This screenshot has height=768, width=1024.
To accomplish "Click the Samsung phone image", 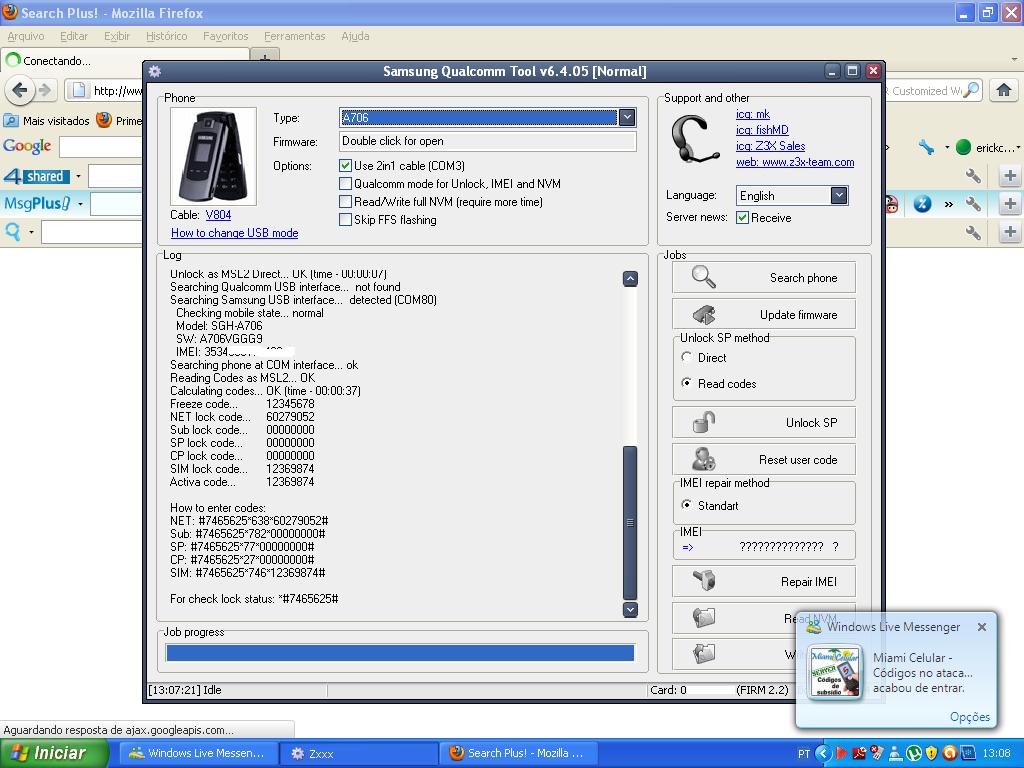I will pos(213,157).
